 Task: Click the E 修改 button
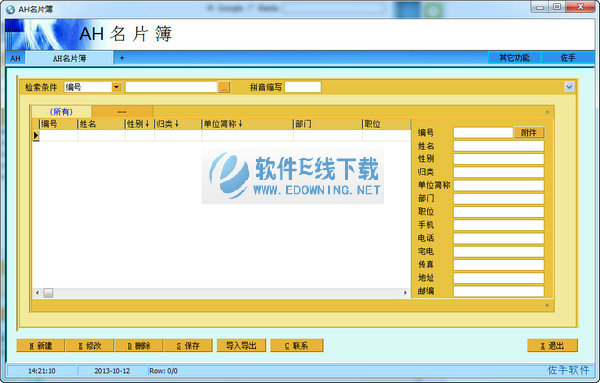coord(90,346)
